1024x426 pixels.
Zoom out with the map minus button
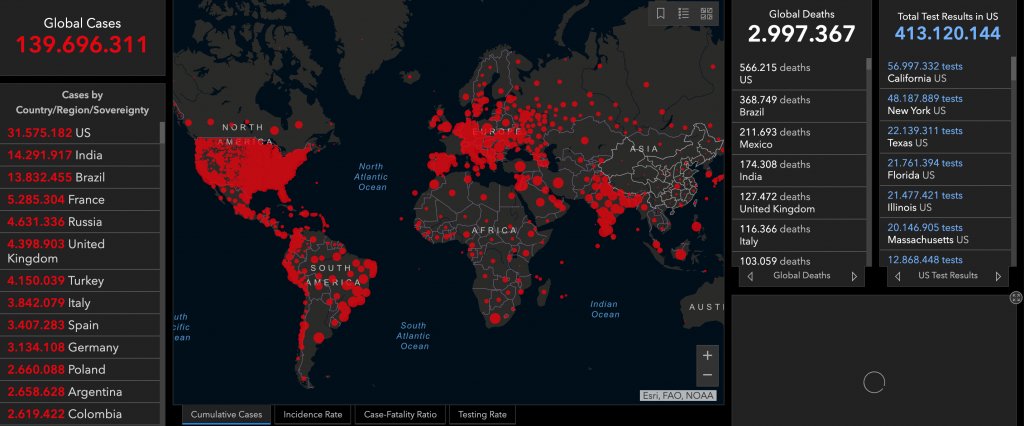click(708, 375)
